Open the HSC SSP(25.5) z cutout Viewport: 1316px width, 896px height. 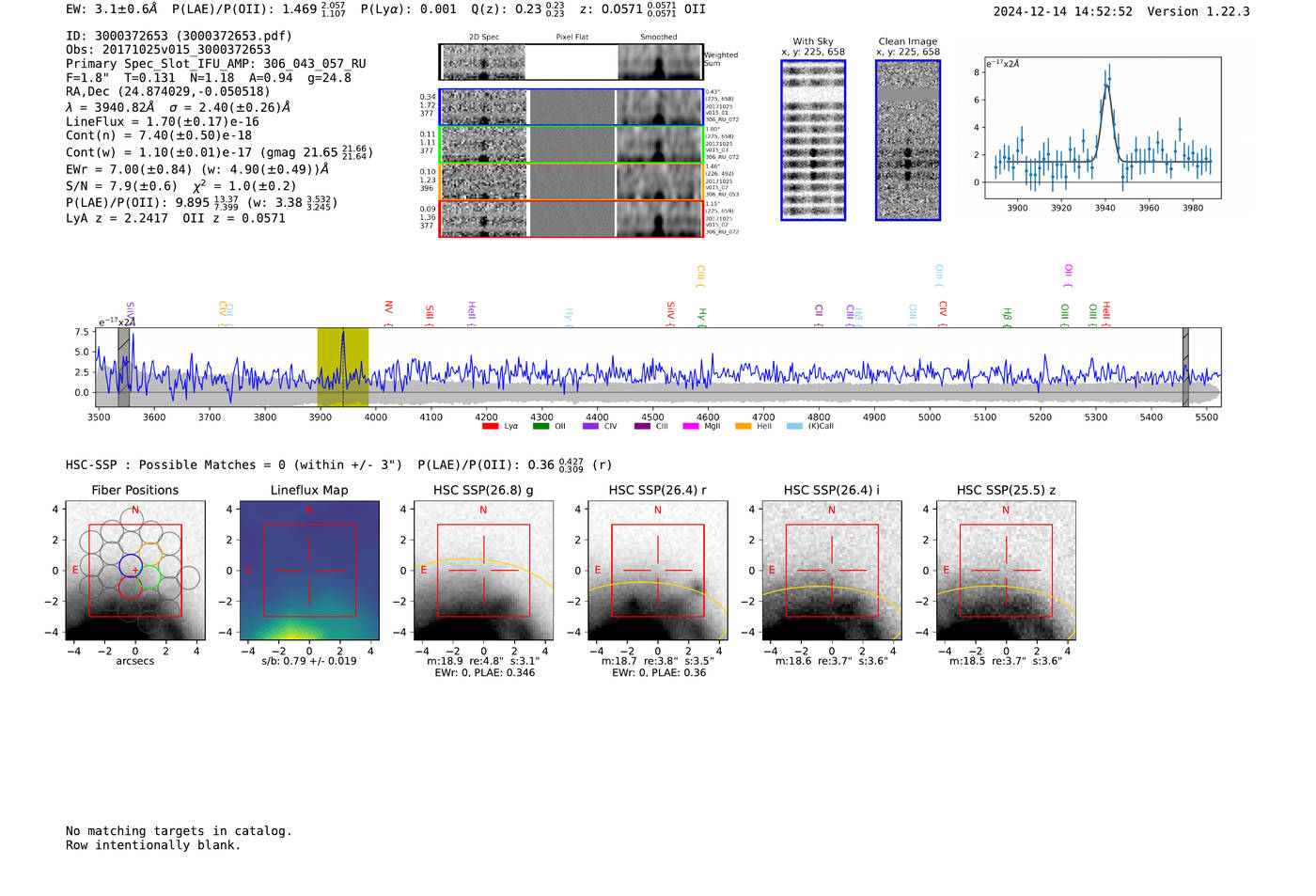click(1006, 571)
